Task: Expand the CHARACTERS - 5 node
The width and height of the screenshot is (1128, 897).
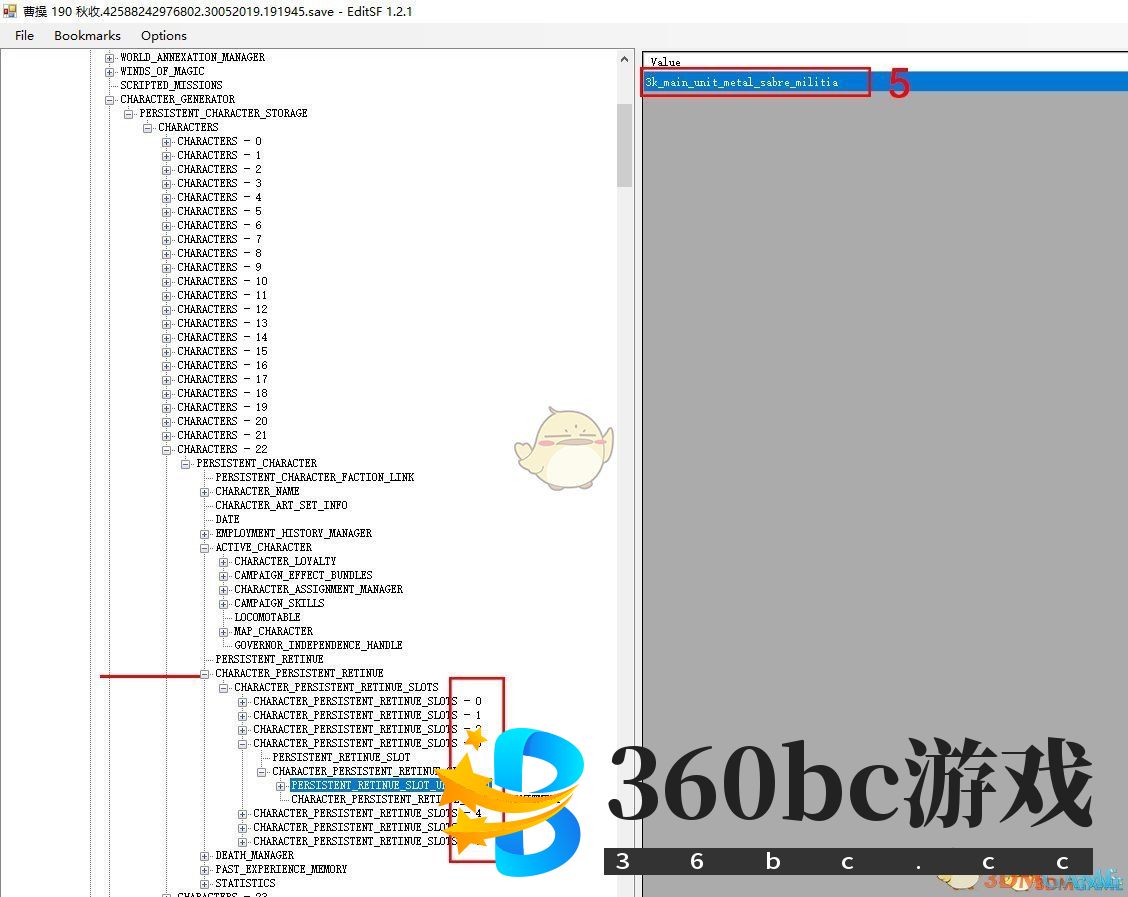Action: coord(167,211)
